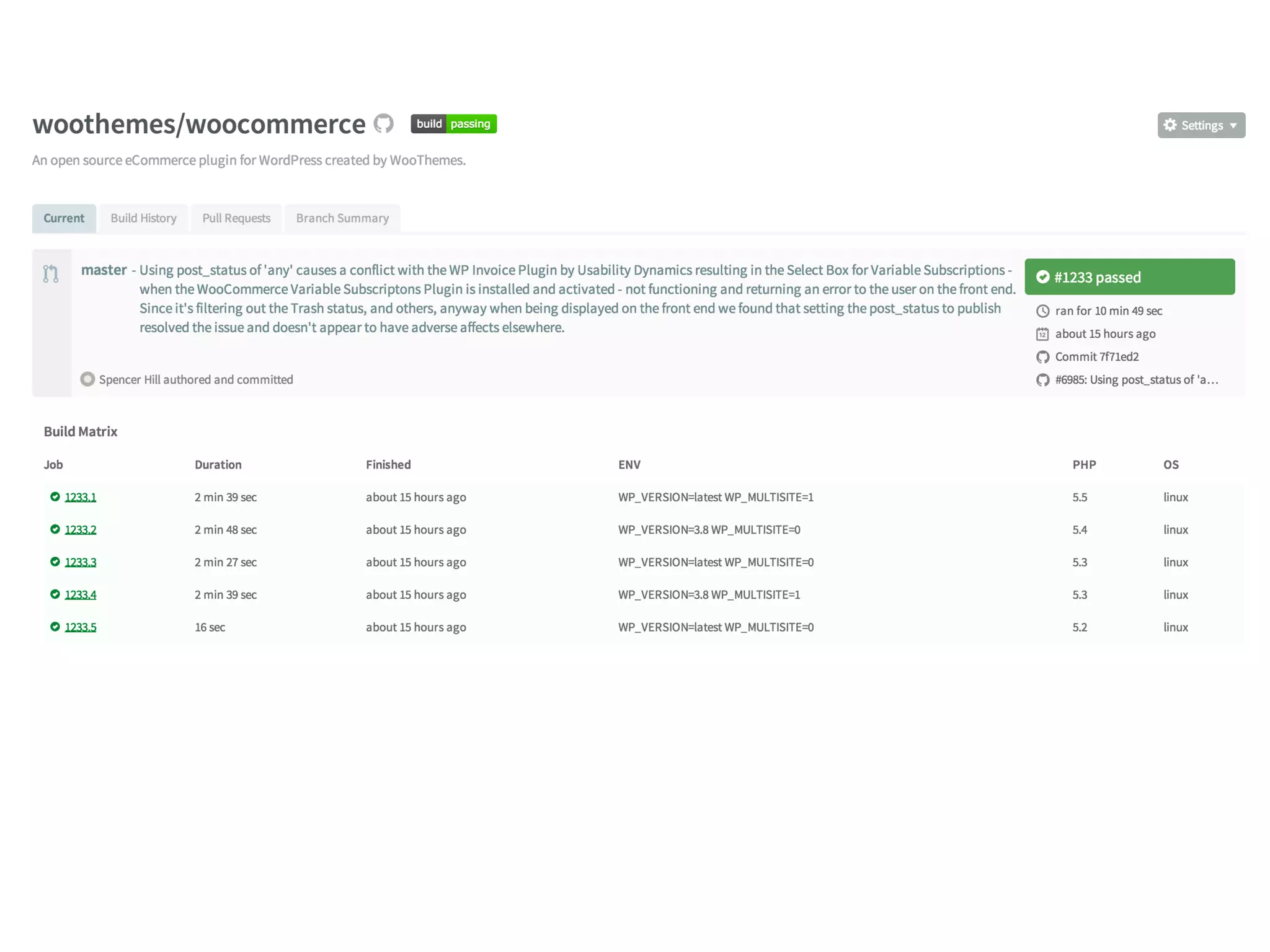This screenshot has width=1270, height=952.
Task: Switch to the Build History tab
Action: click(143, 218)
